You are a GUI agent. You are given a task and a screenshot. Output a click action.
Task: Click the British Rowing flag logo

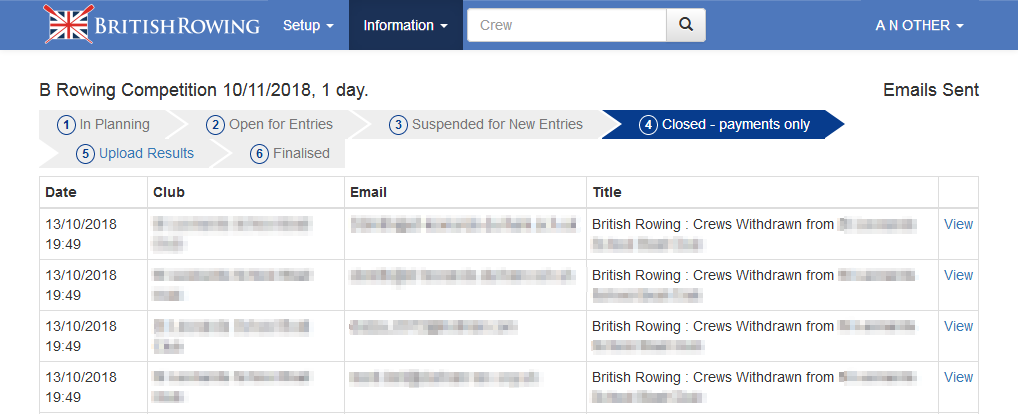66,25
